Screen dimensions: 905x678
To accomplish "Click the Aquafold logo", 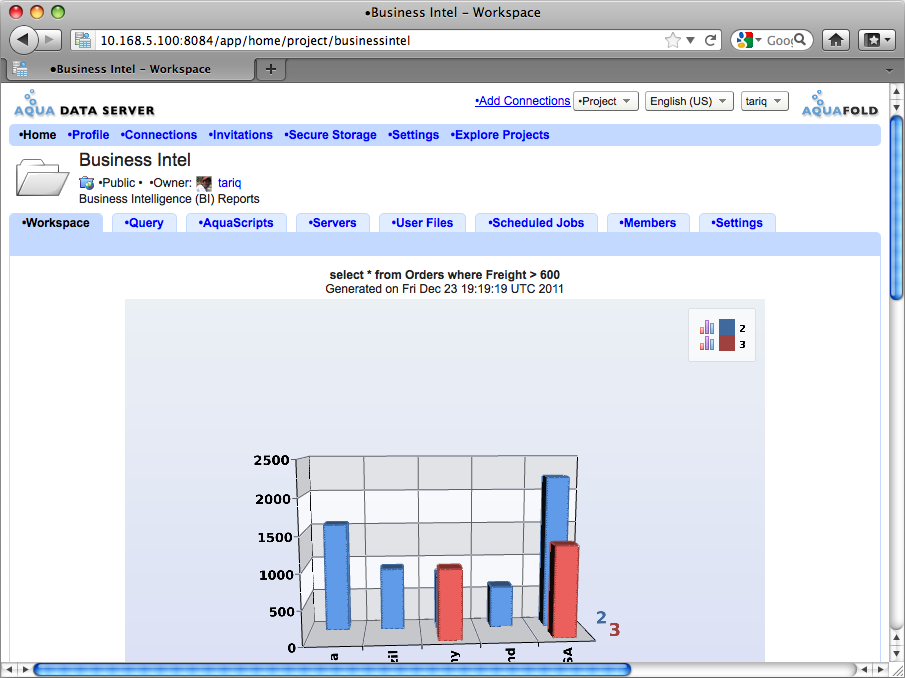I will click(840, 104).
